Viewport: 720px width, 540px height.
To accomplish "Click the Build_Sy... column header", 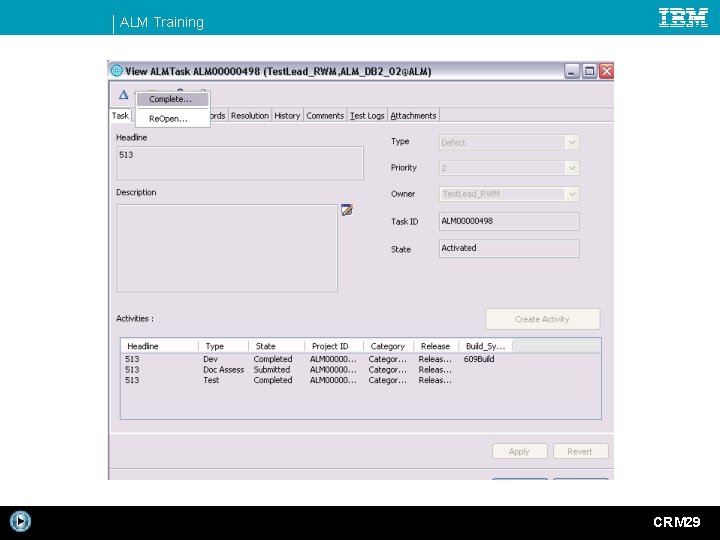I will pyautogui.click(x=485, y=346).
